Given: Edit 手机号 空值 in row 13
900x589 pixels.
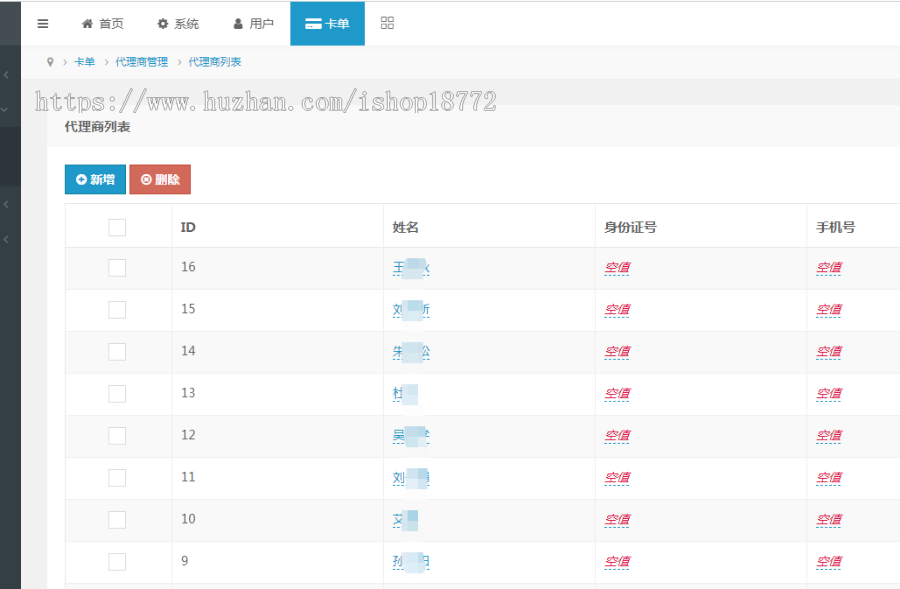Looking at the screenshot, I should pyautogui.click(x=829, y=393).
